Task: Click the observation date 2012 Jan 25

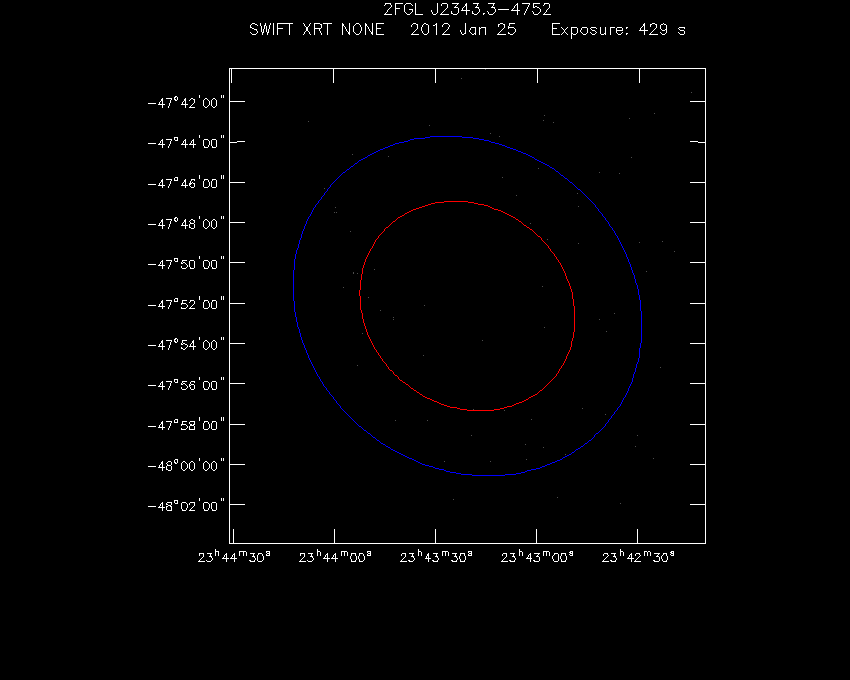Action: point(463,29)
